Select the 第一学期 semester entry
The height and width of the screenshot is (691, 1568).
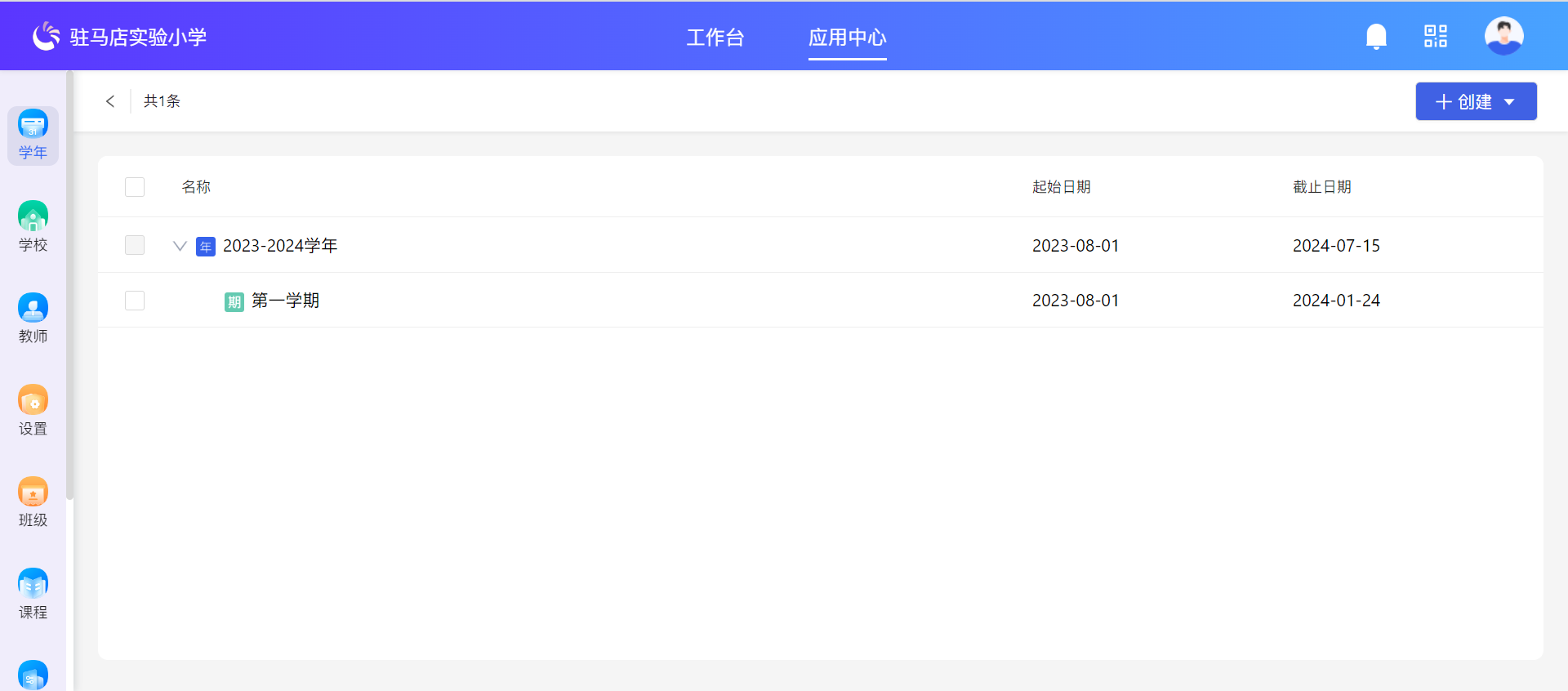pos(285,301)
